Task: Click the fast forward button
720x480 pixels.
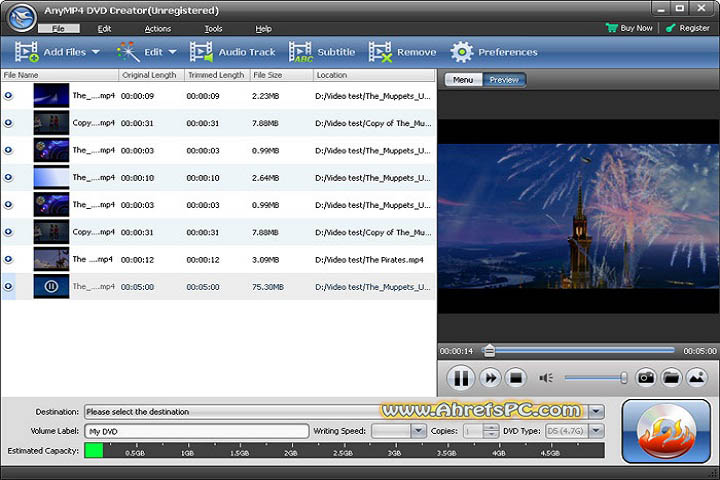Action: (490, 378)
